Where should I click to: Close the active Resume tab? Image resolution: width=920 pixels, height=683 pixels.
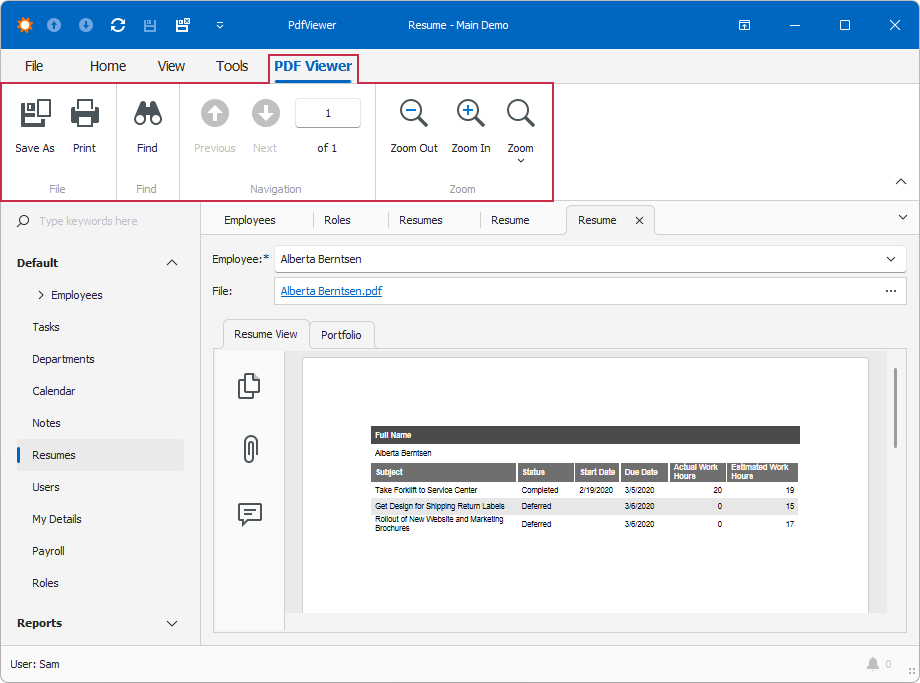639,220
